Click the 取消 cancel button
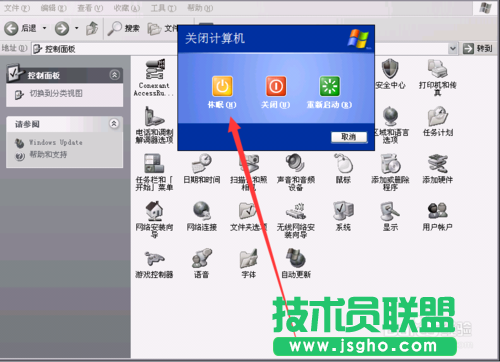Viewport: 500px width, 362px height. click(x=349, y=137)
